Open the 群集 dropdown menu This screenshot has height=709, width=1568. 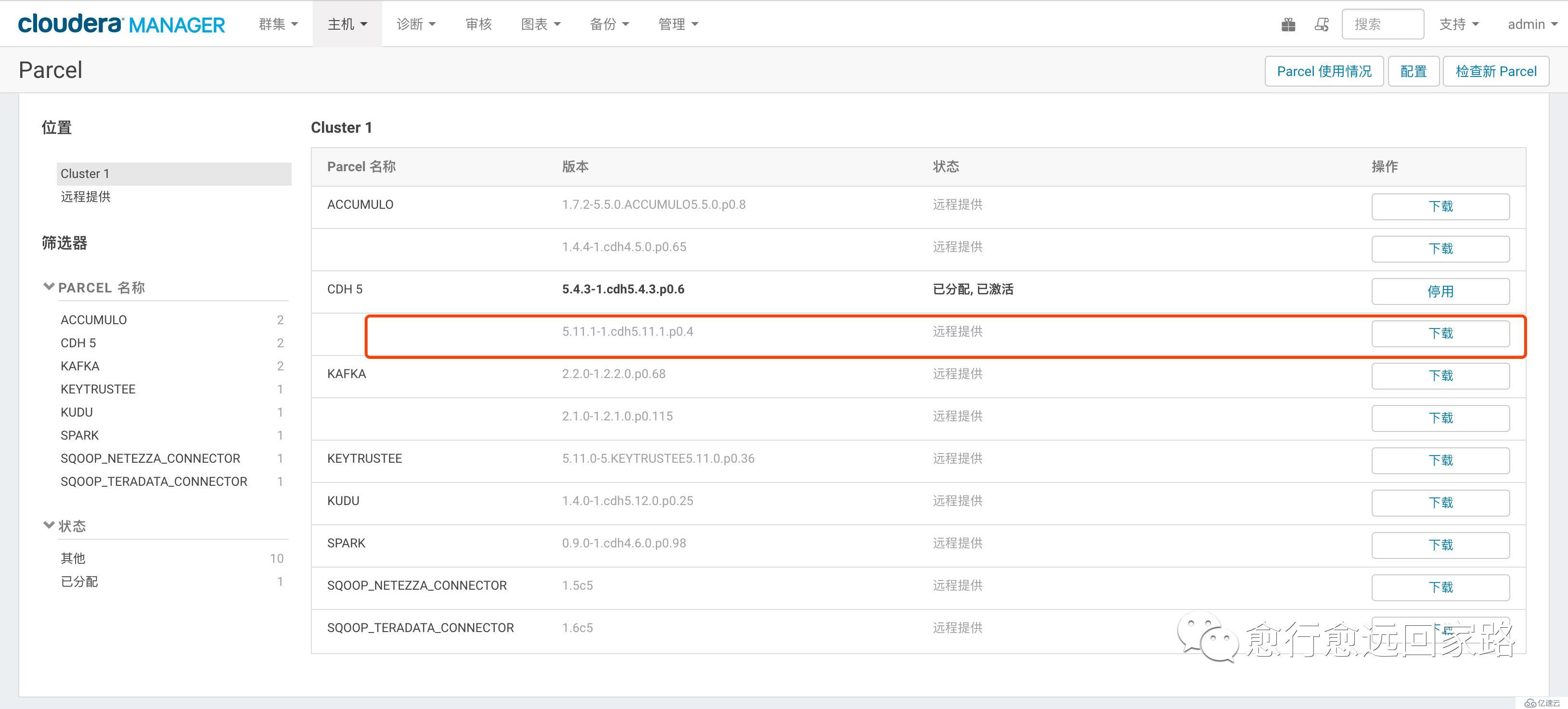pos(278,24)
